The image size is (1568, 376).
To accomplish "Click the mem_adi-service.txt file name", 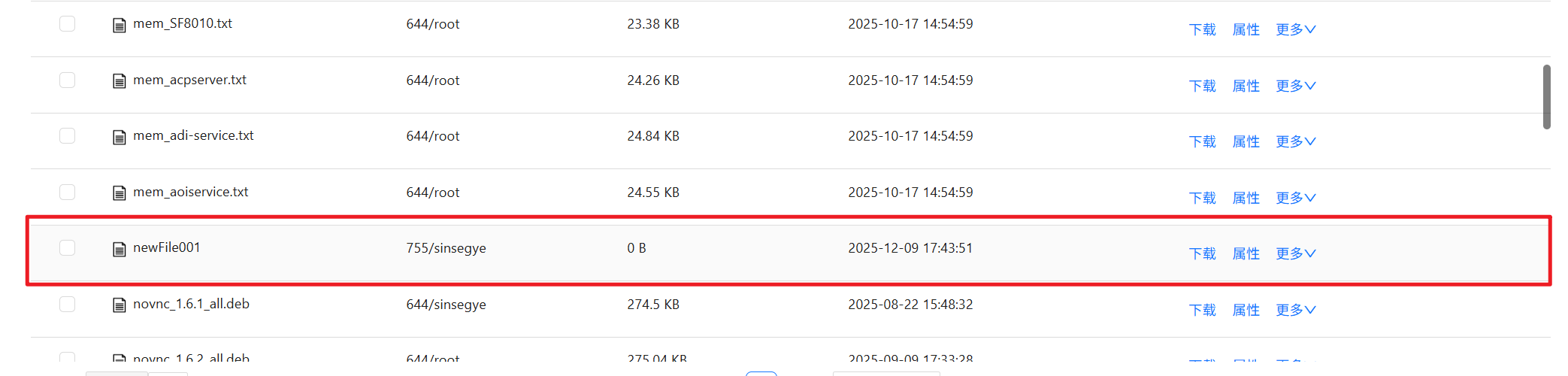I will [x=193, y=135].
